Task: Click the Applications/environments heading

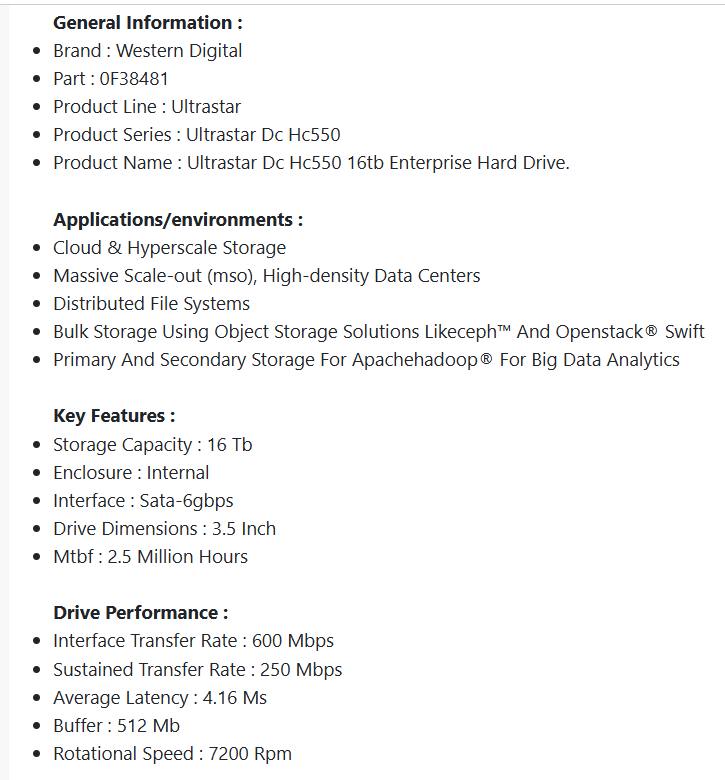Action: pyautogui.click(x=177, y=219)
